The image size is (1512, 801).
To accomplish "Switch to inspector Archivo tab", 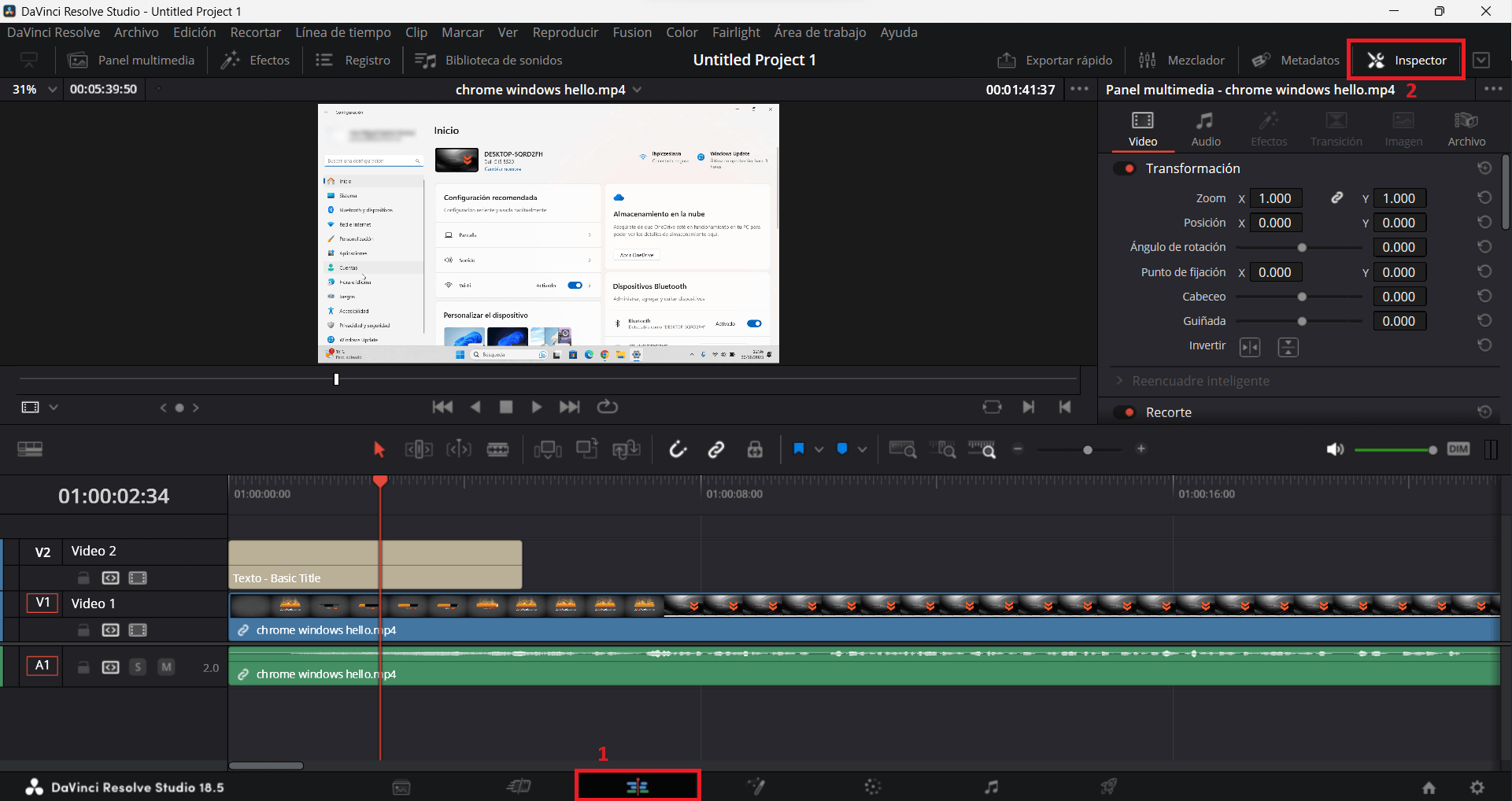I will pyautogui.click(x=1466, y=130).
